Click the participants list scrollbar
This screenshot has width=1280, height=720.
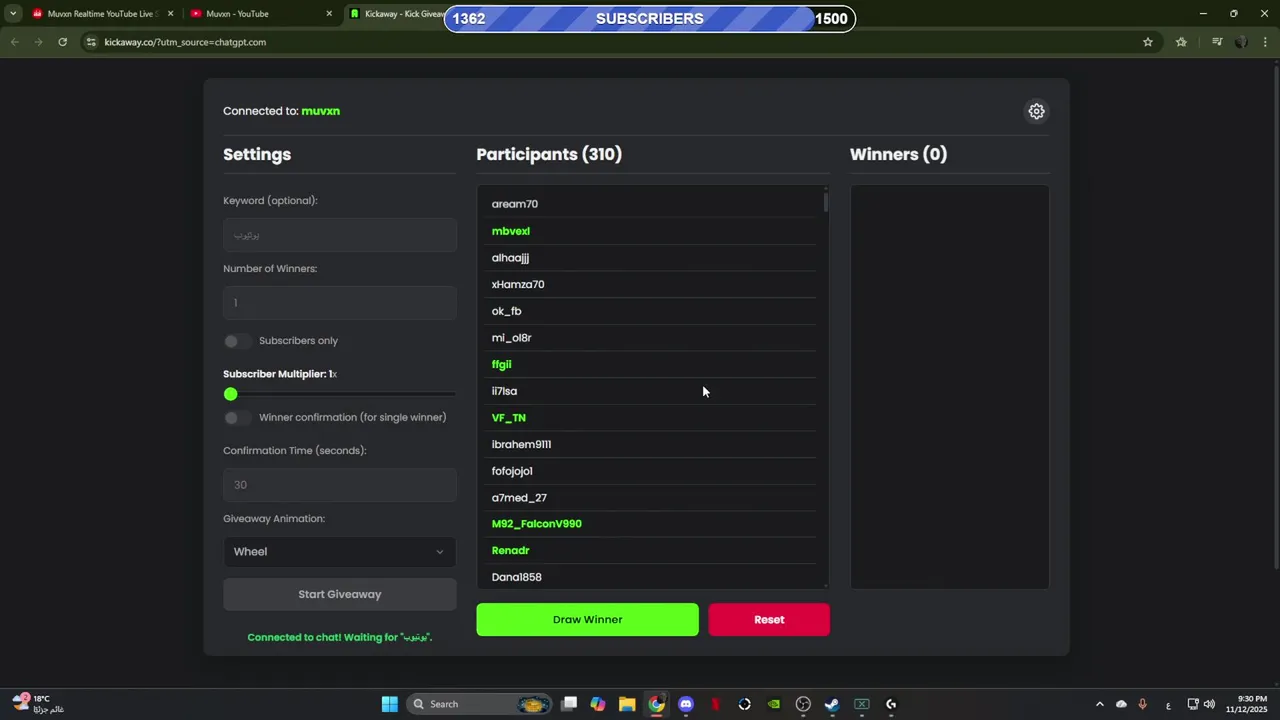[x=826, y=200]
